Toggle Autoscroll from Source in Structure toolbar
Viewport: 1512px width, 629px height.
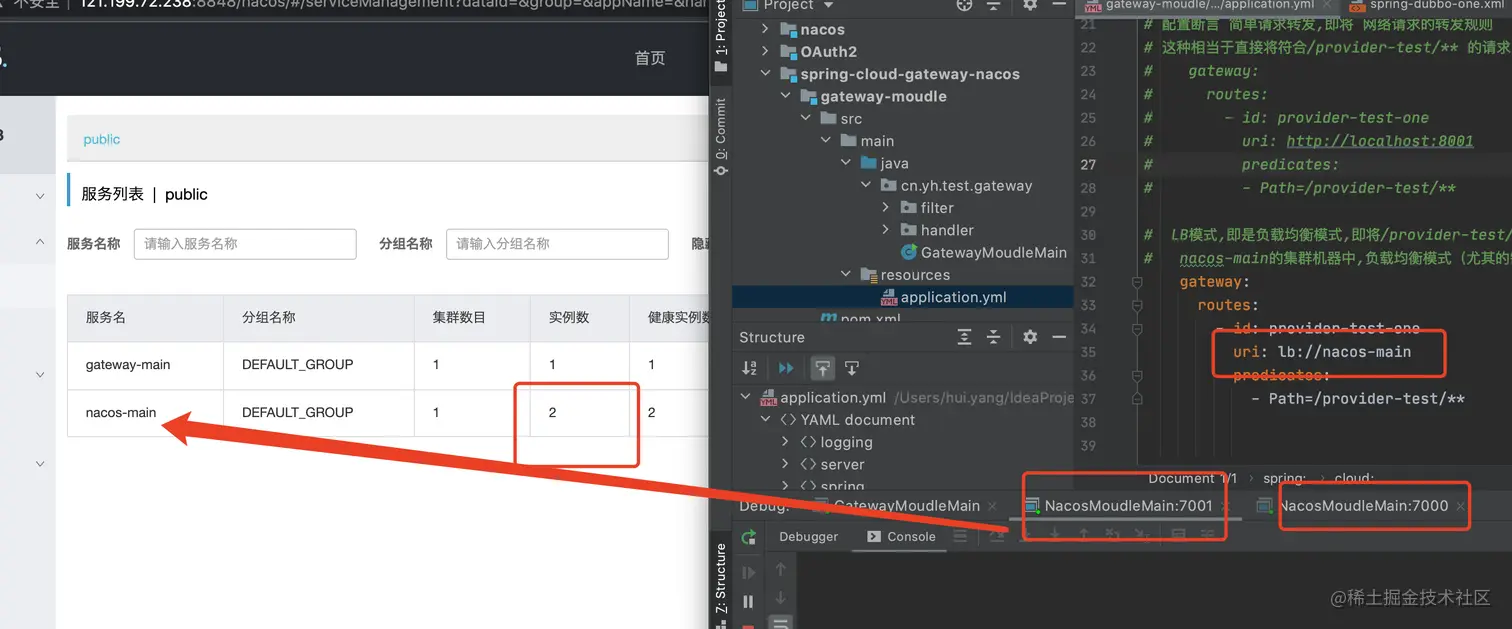tap(851, 367)
